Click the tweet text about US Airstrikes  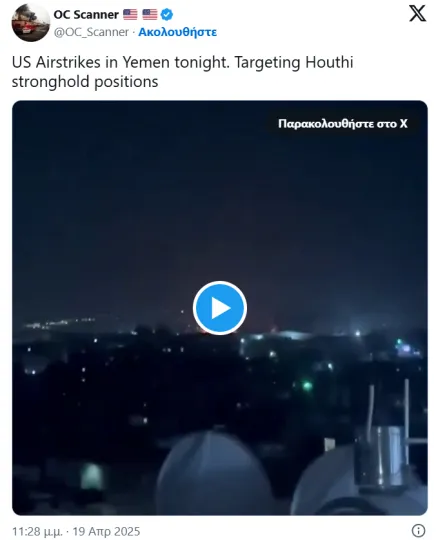[183, 72]
